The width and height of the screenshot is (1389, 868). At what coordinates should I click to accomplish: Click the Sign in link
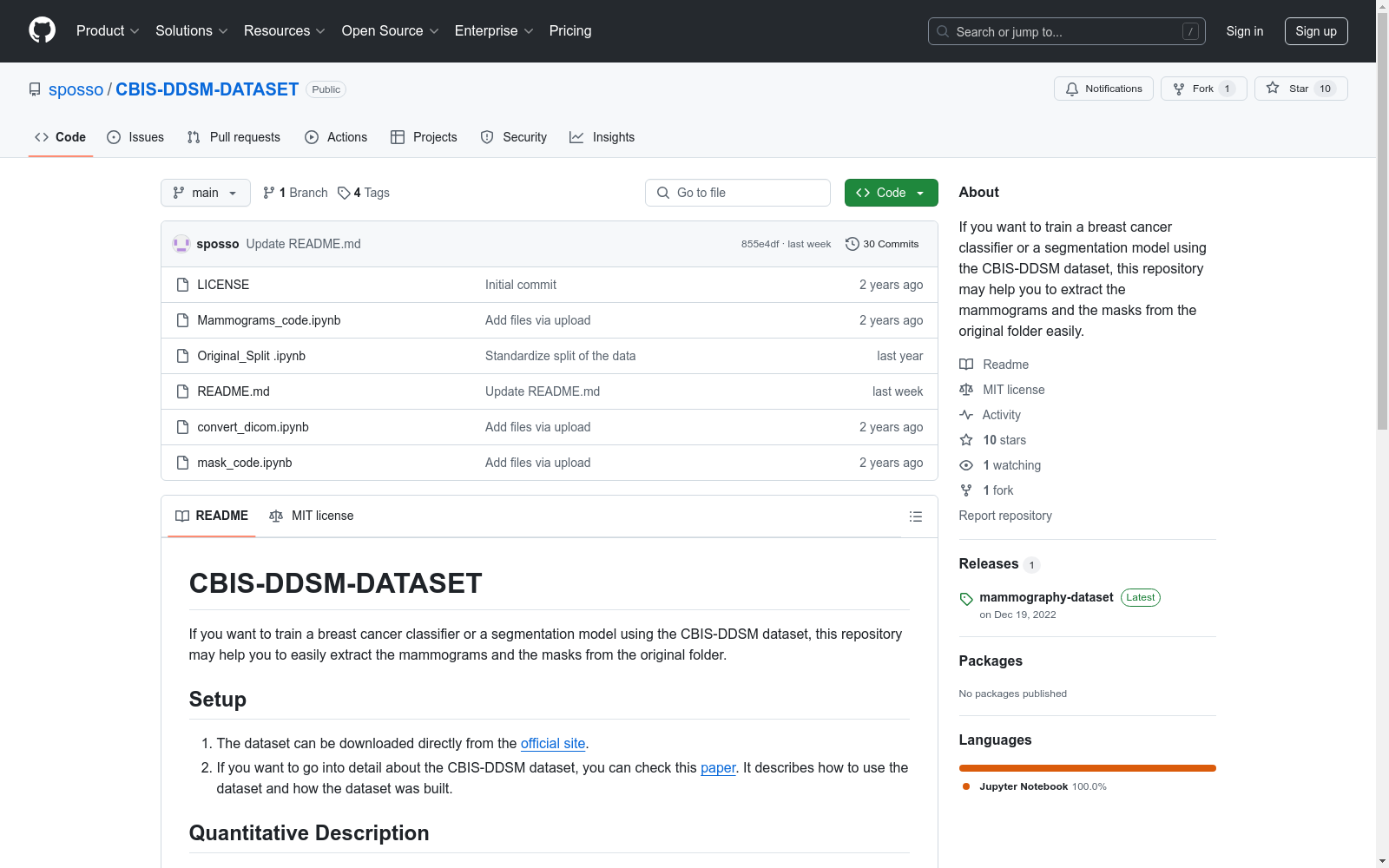tap(1245, 31)
